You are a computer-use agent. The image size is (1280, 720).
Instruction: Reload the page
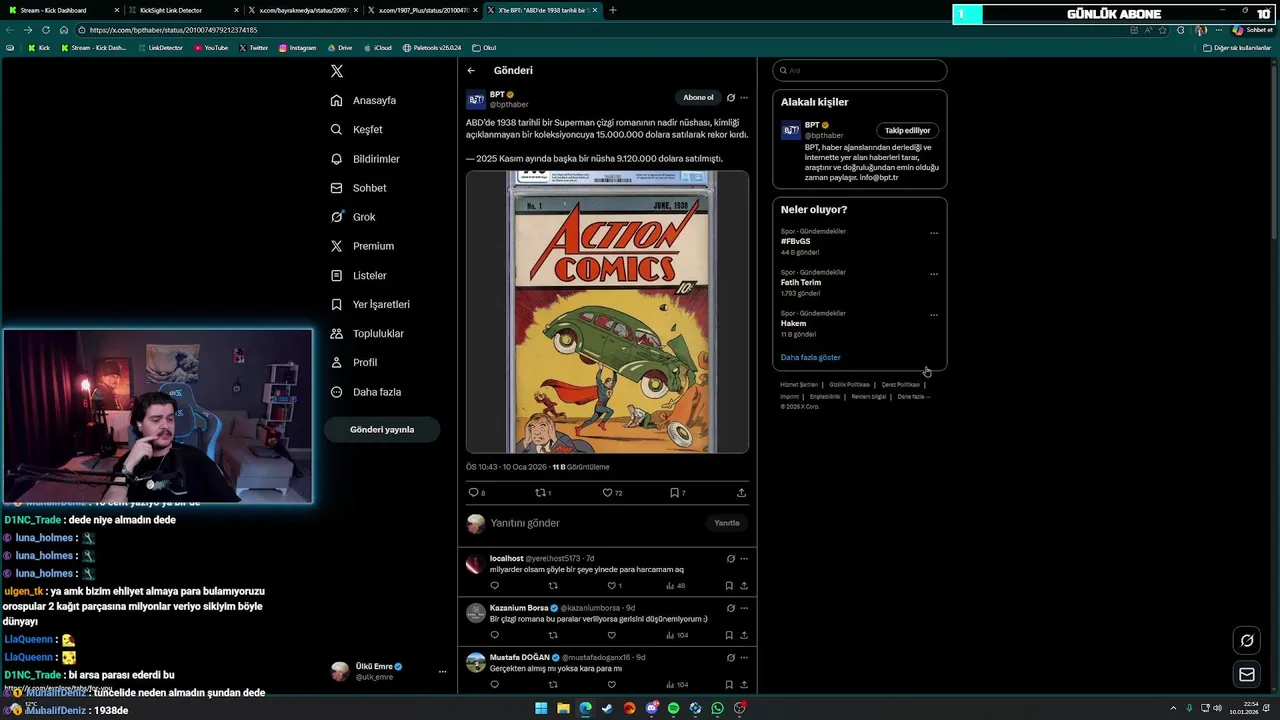[x=46, y=30]
